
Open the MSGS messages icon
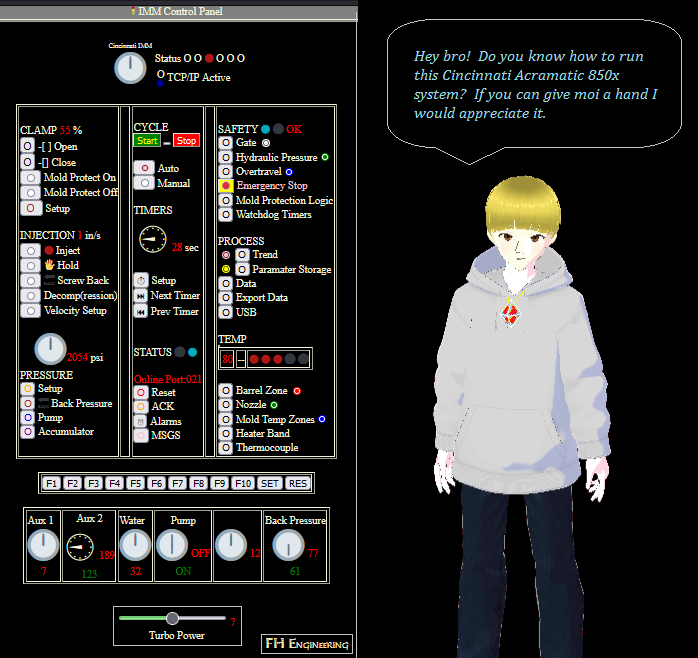point(141,435)
